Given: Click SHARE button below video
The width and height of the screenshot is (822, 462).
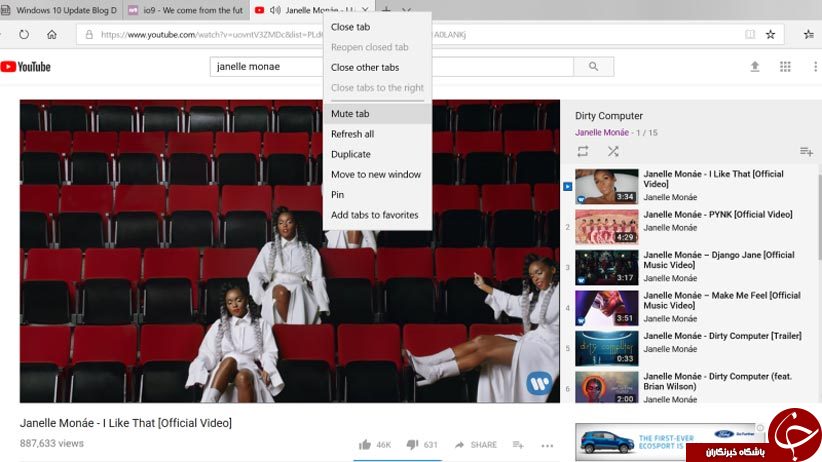Looking at the screenshot, I should pos(475,445).
